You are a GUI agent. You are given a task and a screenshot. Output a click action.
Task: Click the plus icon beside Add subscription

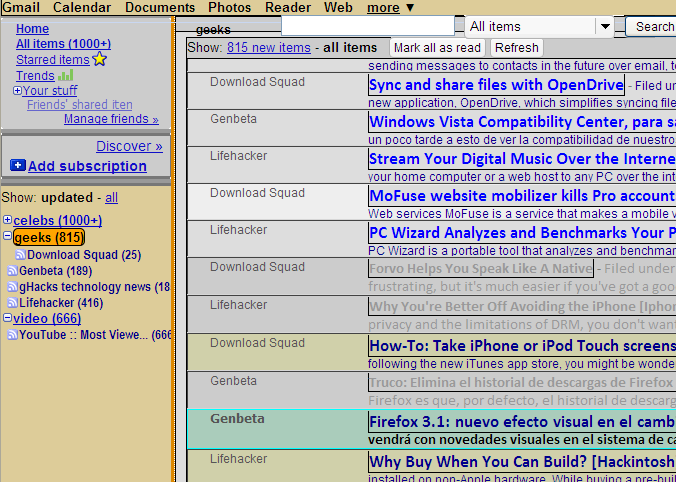tap(18, 165)
